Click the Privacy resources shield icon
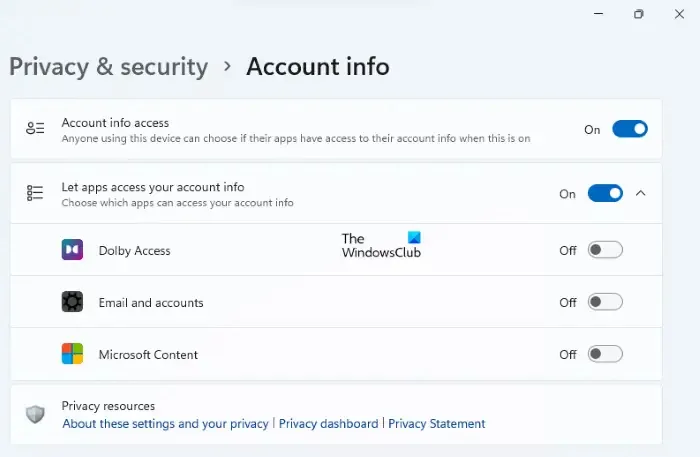Image resolution: width=700 pixels, height=457 pixels. coord(35,414)
